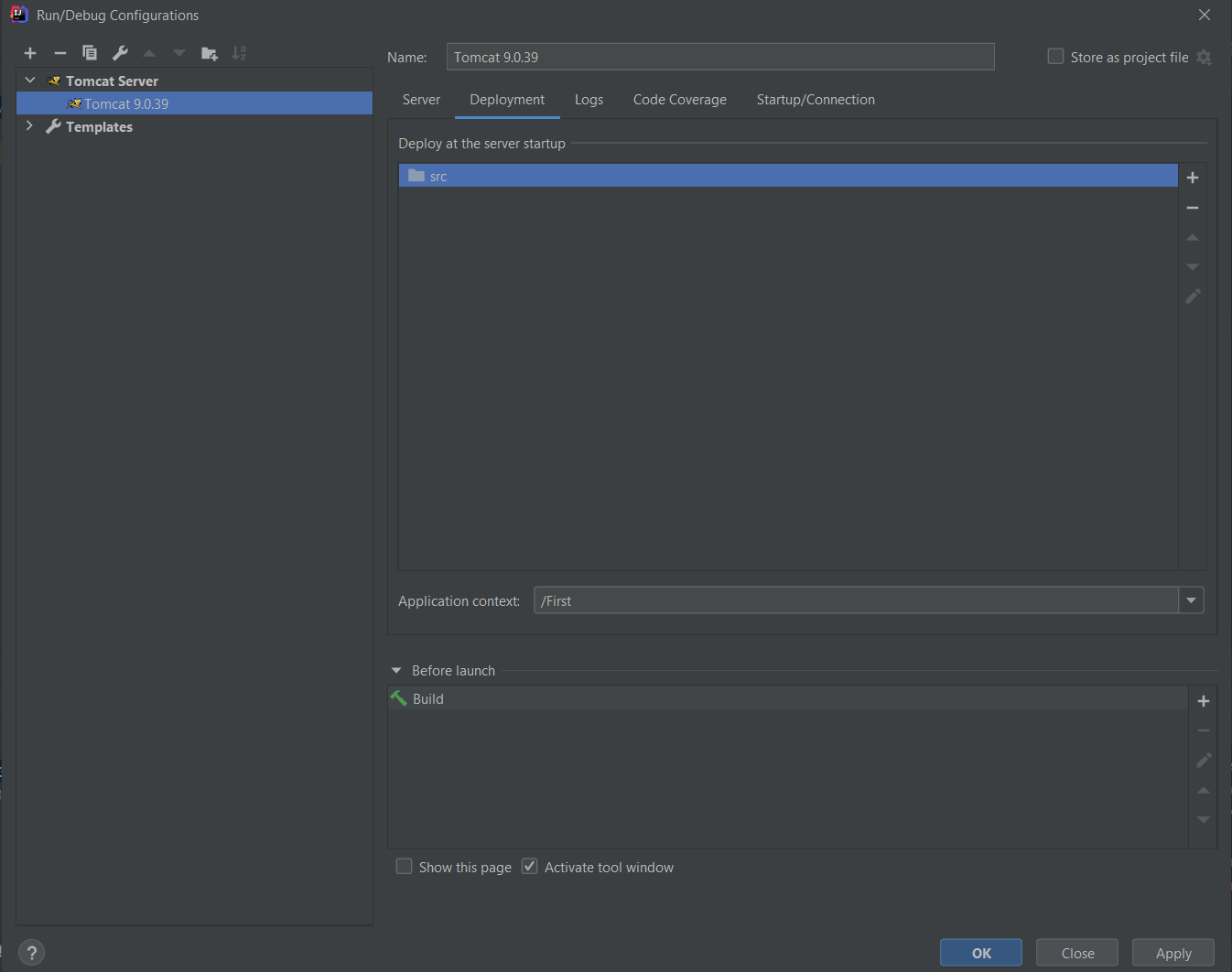
Task: Remove src deployment with minus icon
Action: point(1193,208)
